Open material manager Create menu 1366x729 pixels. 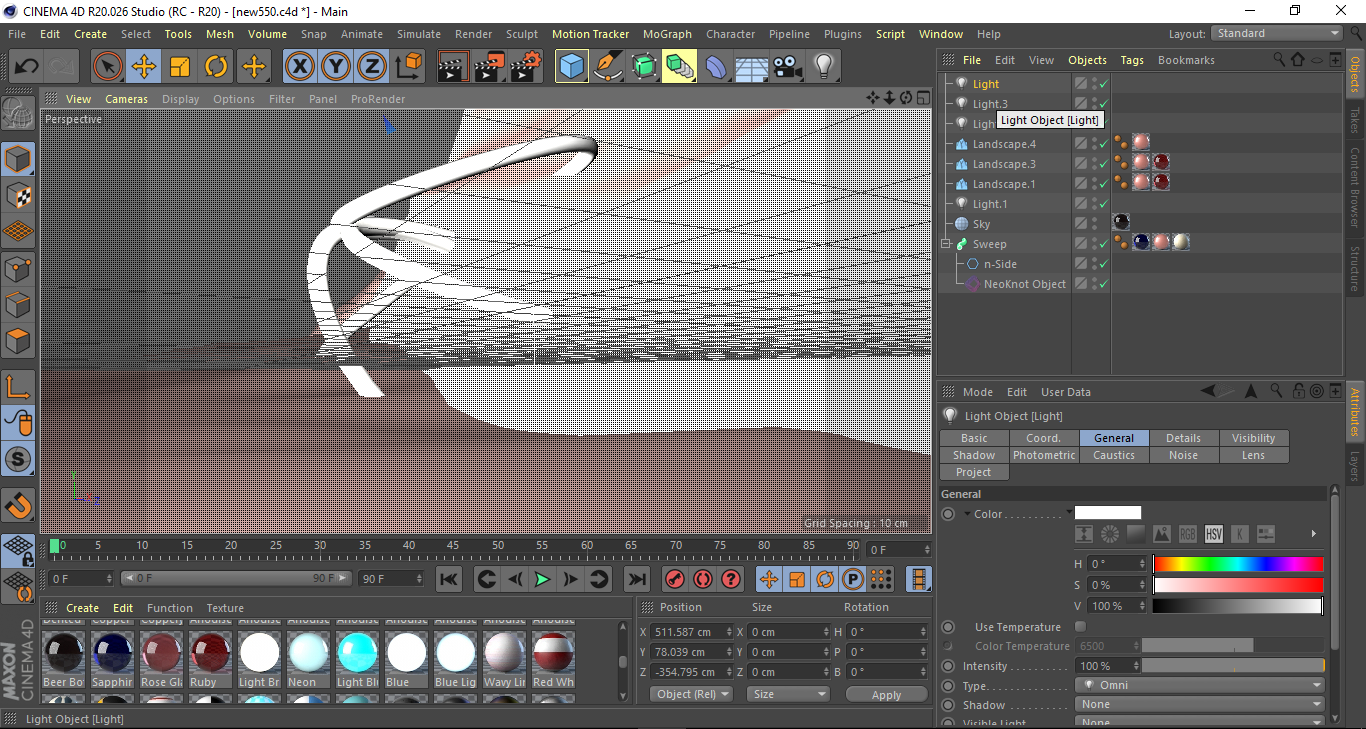(83, 608)
